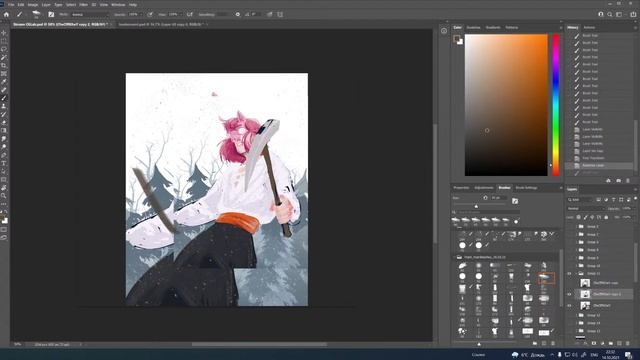Open the File menu
The image size is (640, 360).
point(11,4)
